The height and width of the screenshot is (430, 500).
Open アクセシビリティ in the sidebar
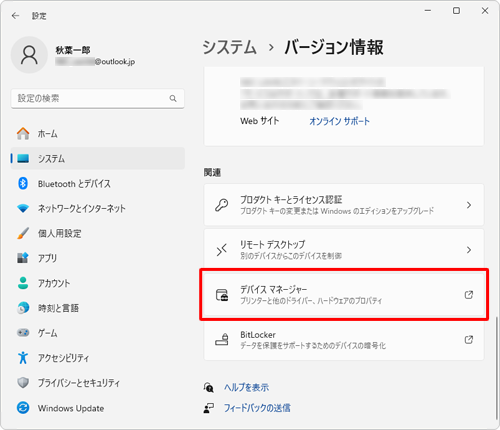(x=98, y=358)
